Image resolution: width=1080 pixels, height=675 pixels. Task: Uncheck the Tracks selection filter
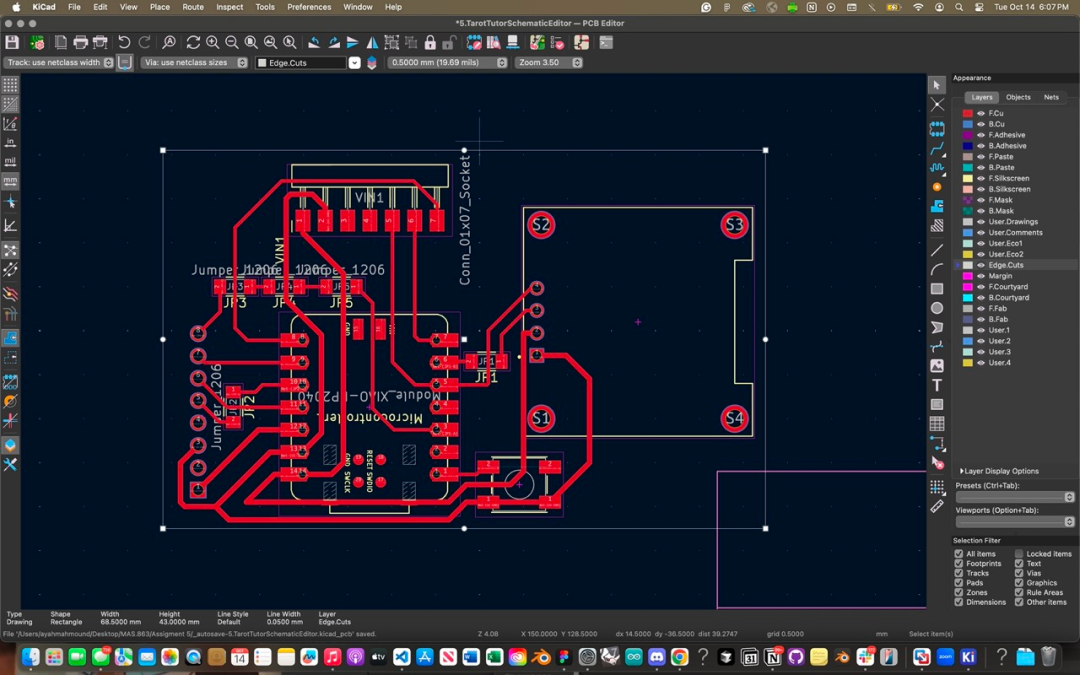[959, 573]
